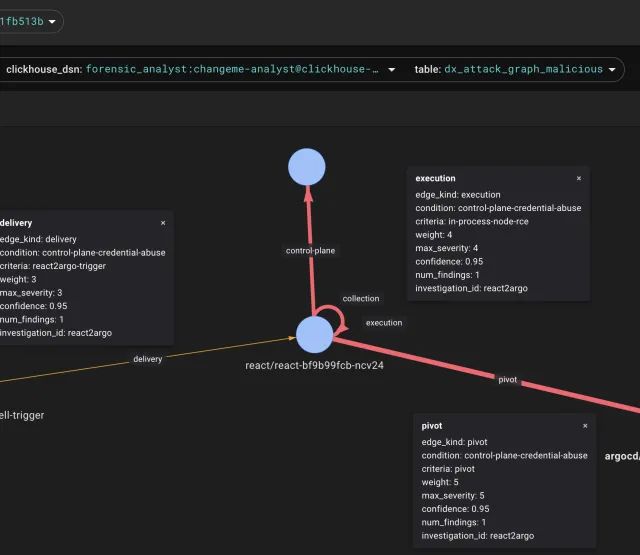Click criteria: pivot in pivot card

[448, 469]
